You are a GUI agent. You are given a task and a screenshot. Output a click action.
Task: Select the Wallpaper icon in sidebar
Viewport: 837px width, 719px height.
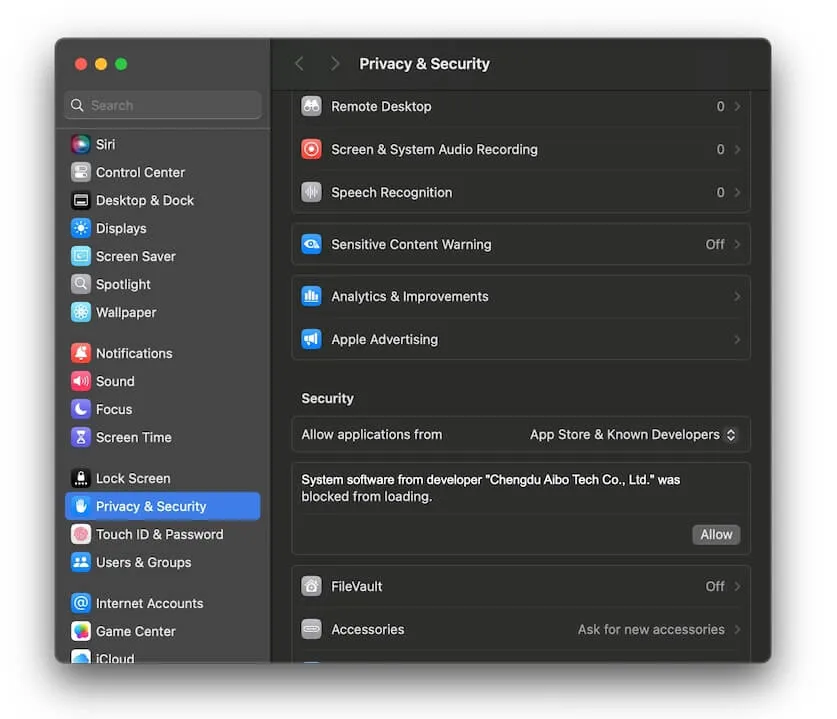pyautogui.click(x=81, y=312)
